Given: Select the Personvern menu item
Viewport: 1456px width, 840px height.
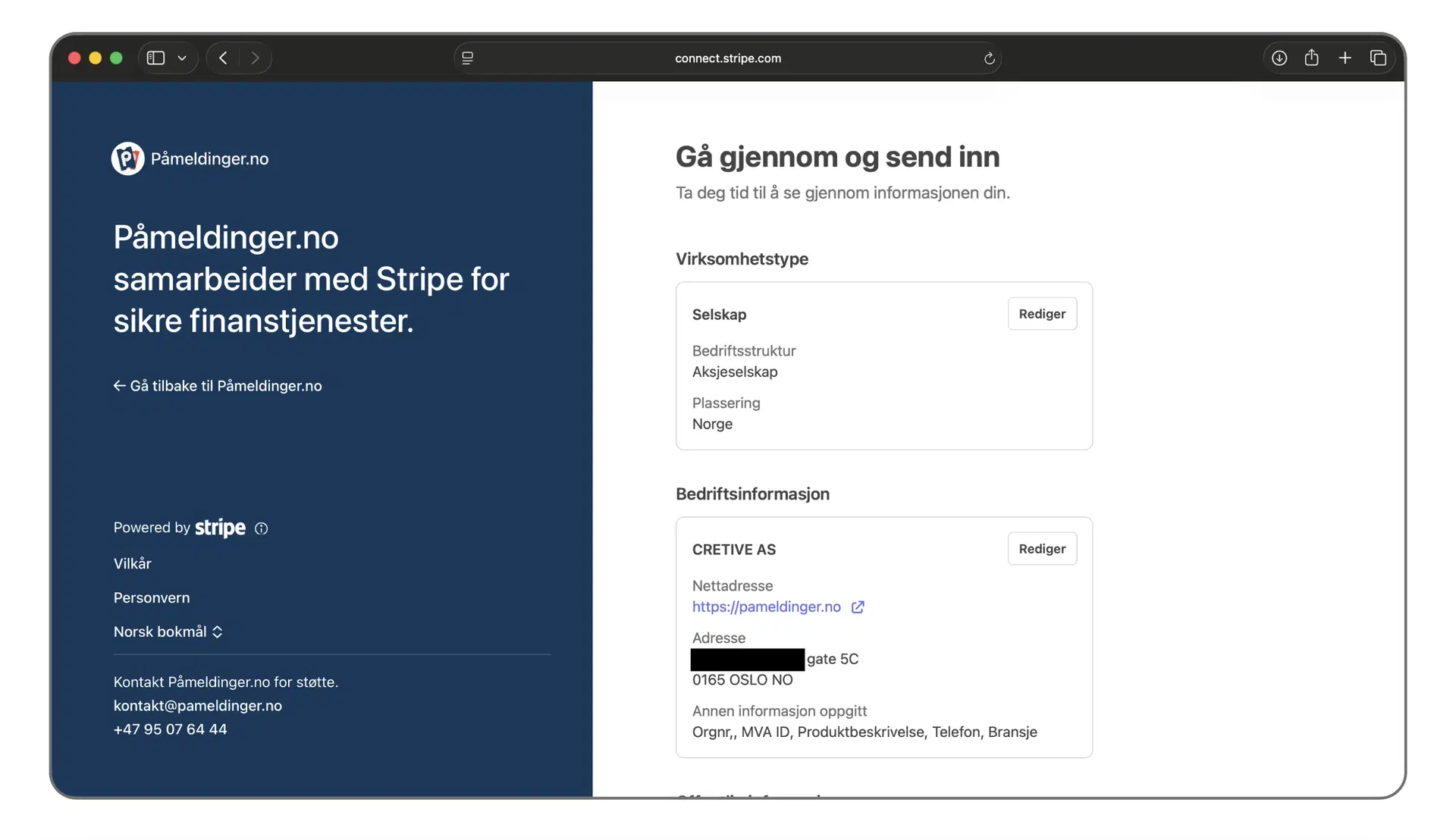Looking at the screenshot, I should pos(151,597).
